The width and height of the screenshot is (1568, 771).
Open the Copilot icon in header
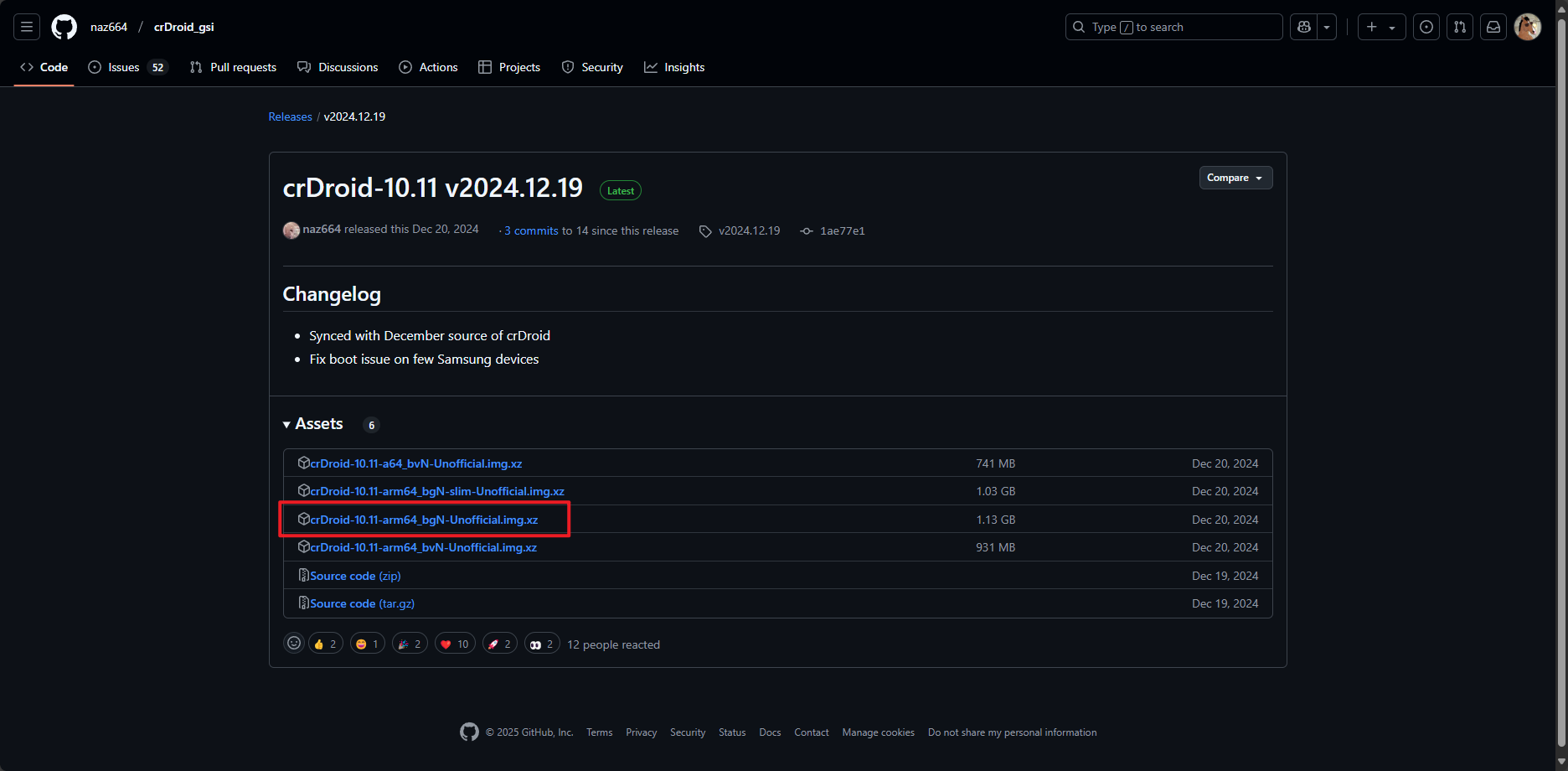pos(1304,27)
